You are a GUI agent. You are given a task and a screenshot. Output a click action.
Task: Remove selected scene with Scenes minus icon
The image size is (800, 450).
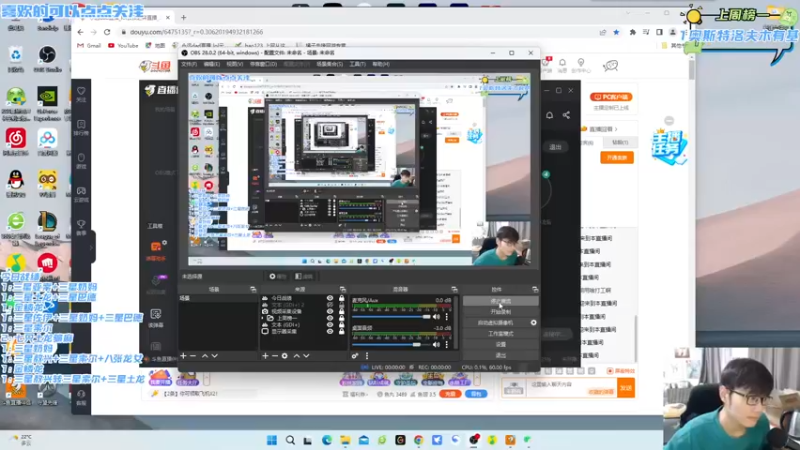point(193,356)
